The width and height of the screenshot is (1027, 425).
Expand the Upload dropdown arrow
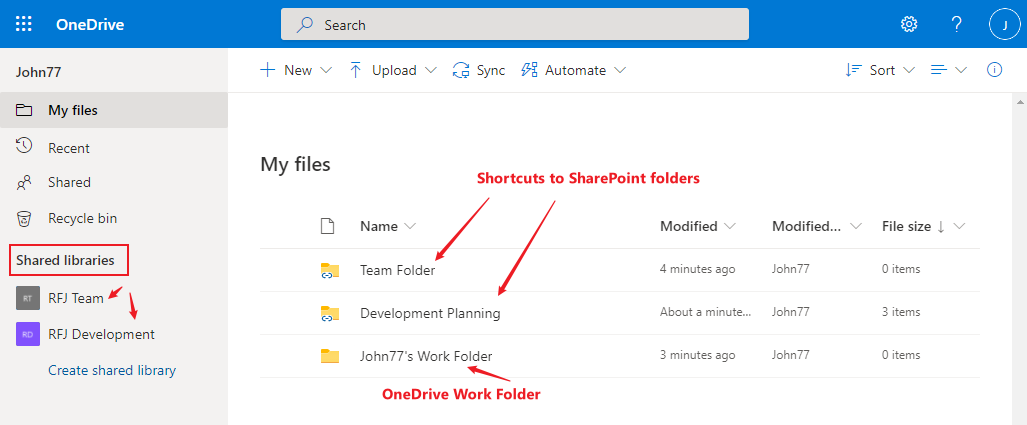pyautogui.click(x=430, y=70)
